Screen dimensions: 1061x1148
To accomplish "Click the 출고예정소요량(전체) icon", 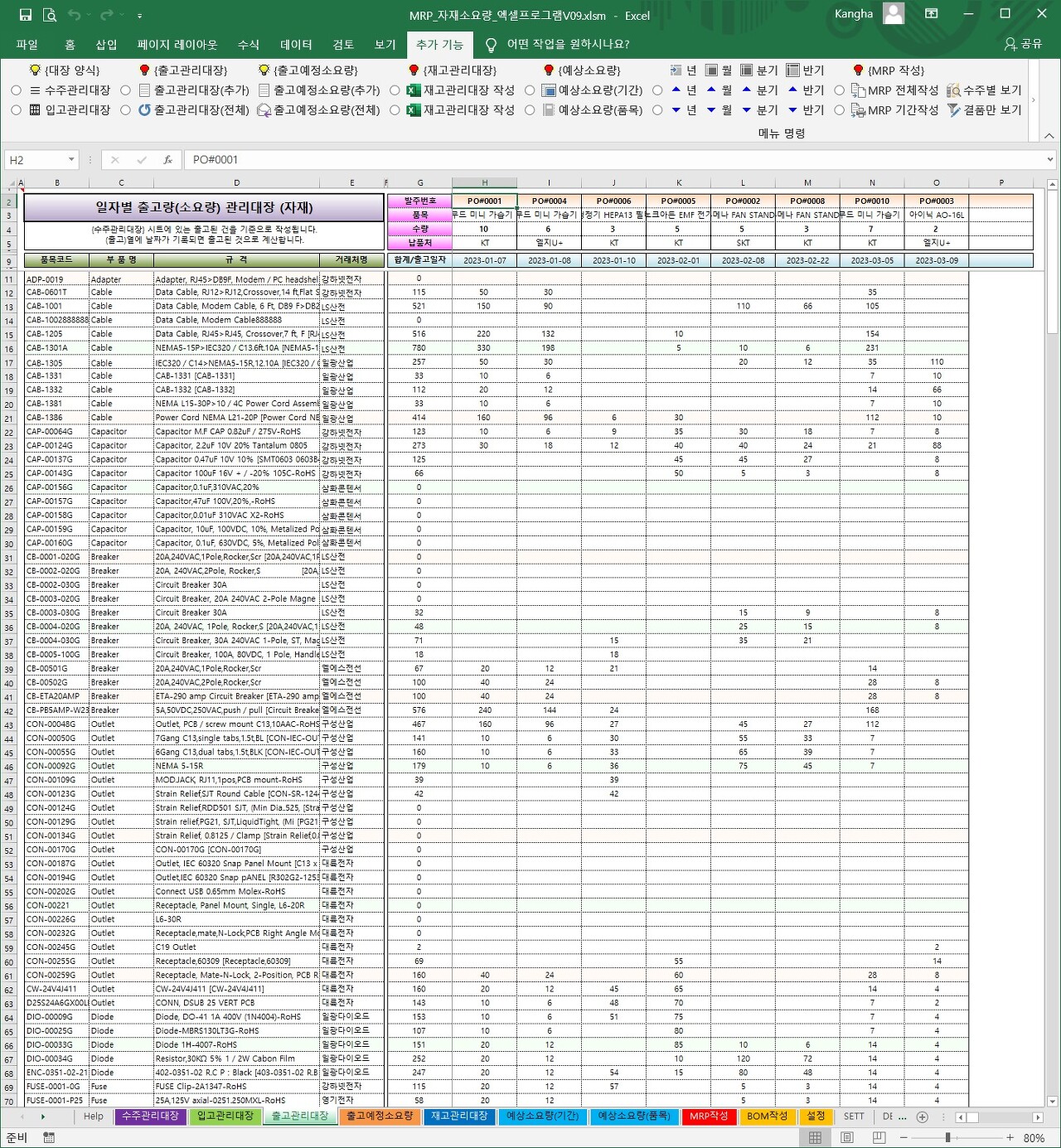I will click(x=264, y=109).
